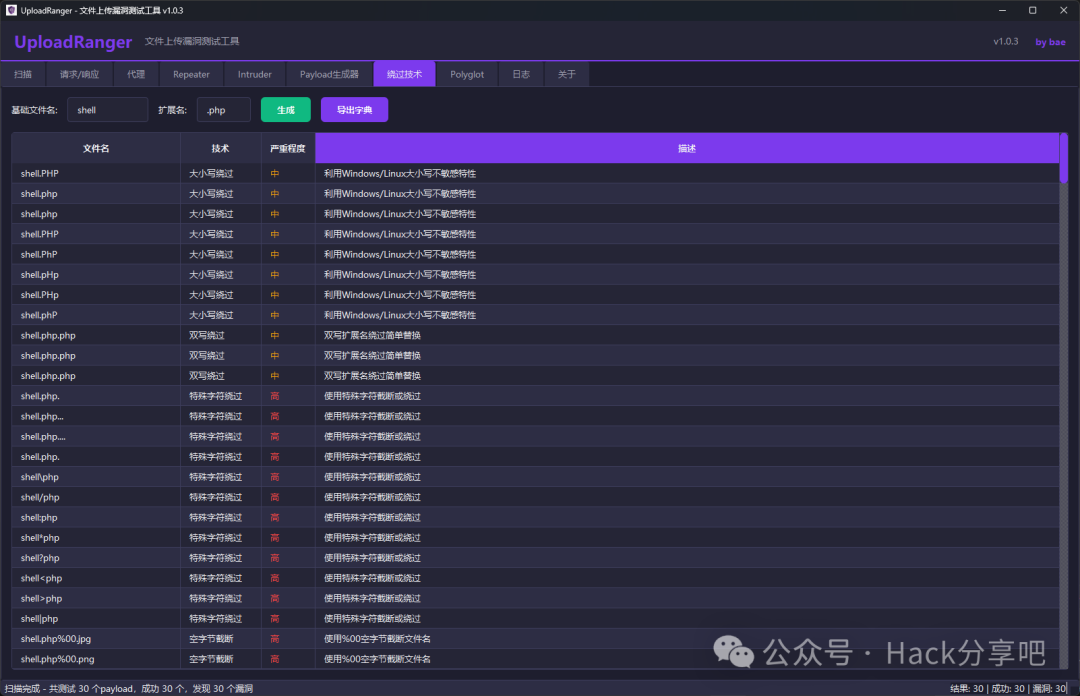This screenshot has height=696, width=1080.
Task: Switch to the 扫描 tab
Action: click(x=23, y=74)
